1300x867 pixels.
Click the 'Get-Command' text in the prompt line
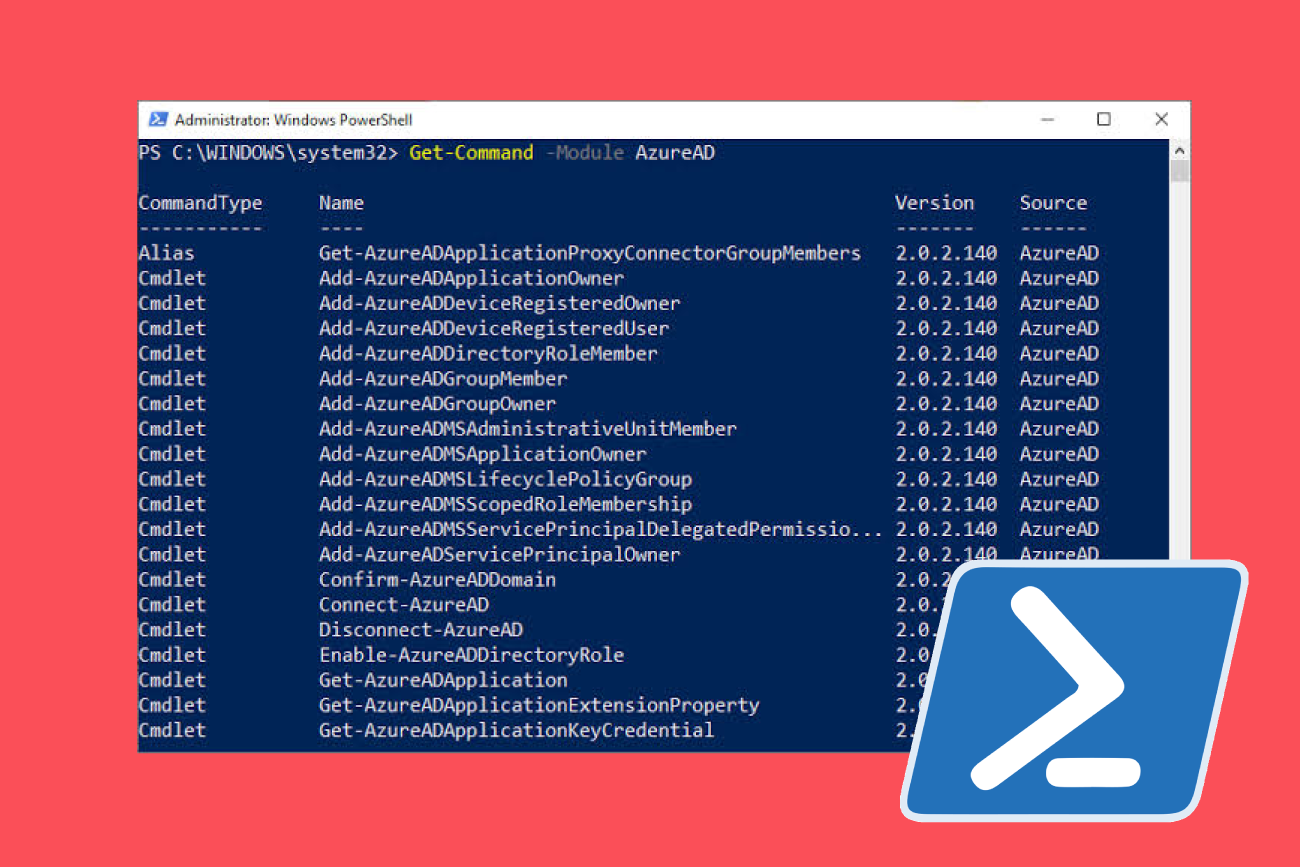(471, 153)
